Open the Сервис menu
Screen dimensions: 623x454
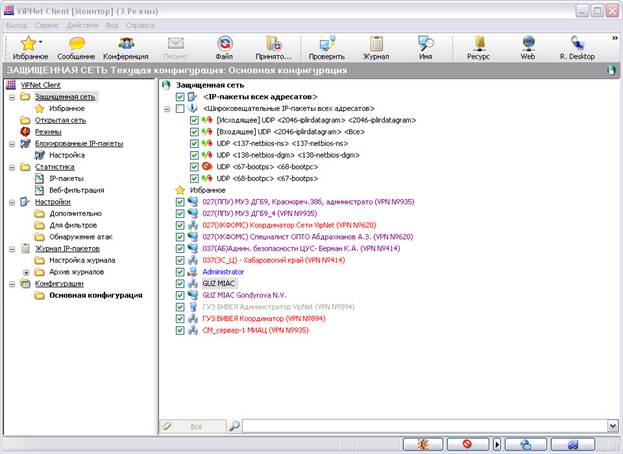point(47,25)
